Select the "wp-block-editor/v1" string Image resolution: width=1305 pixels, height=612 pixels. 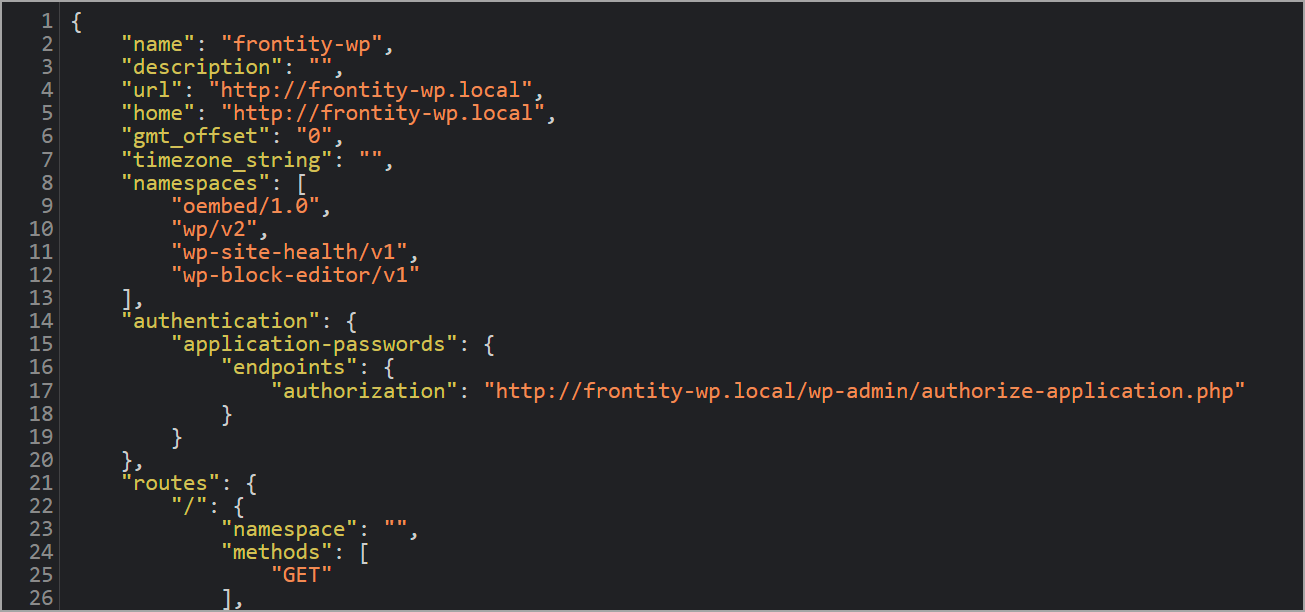[296, 274]
